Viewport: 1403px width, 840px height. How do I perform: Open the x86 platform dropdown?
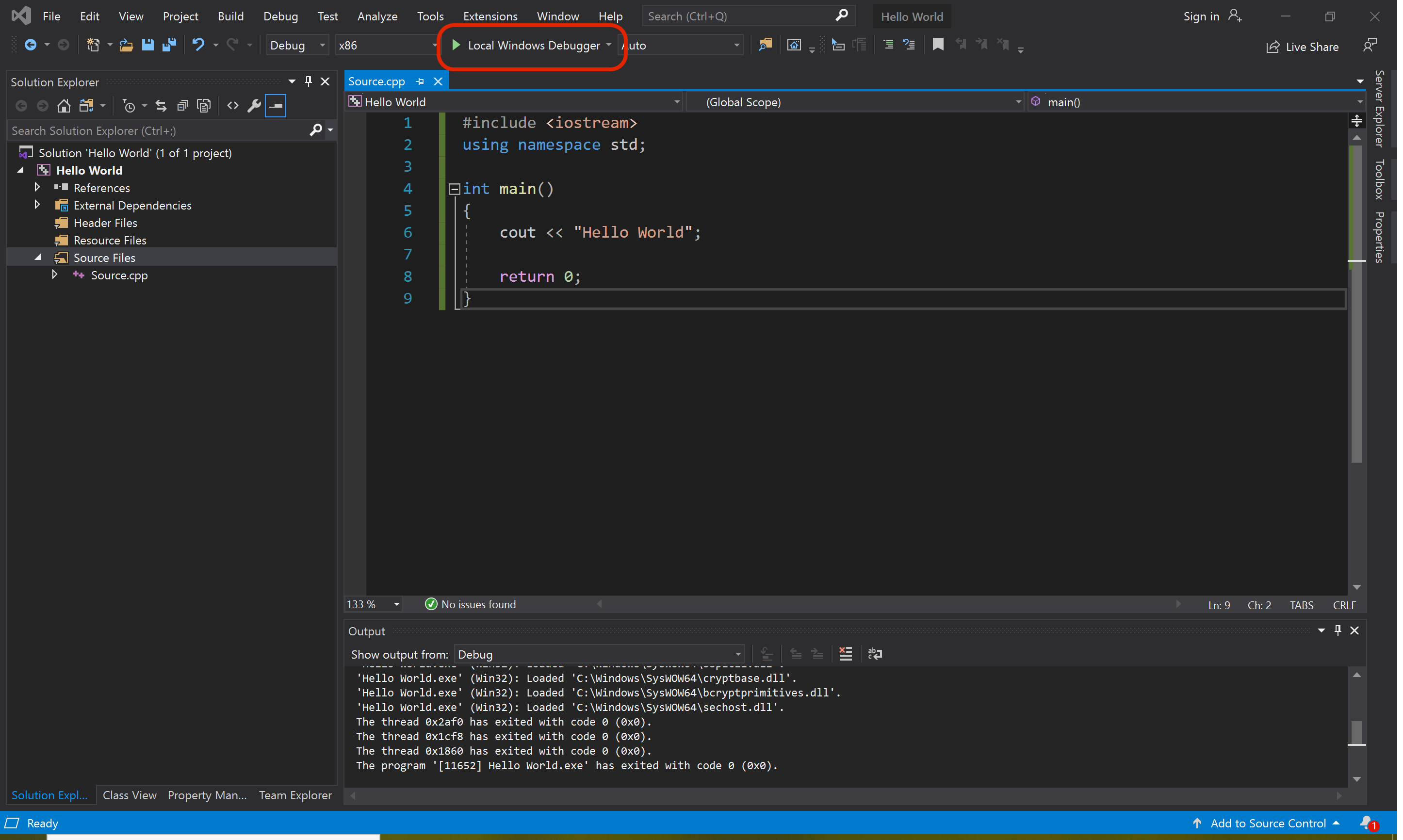388,45
